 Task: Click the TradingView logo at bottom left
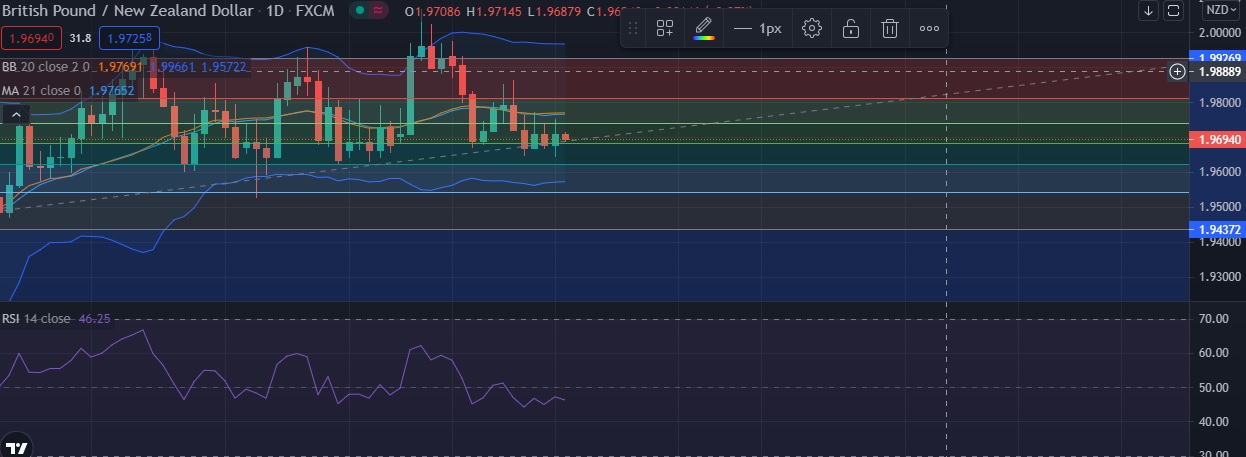pyautogui.click(x=15, y=448)
